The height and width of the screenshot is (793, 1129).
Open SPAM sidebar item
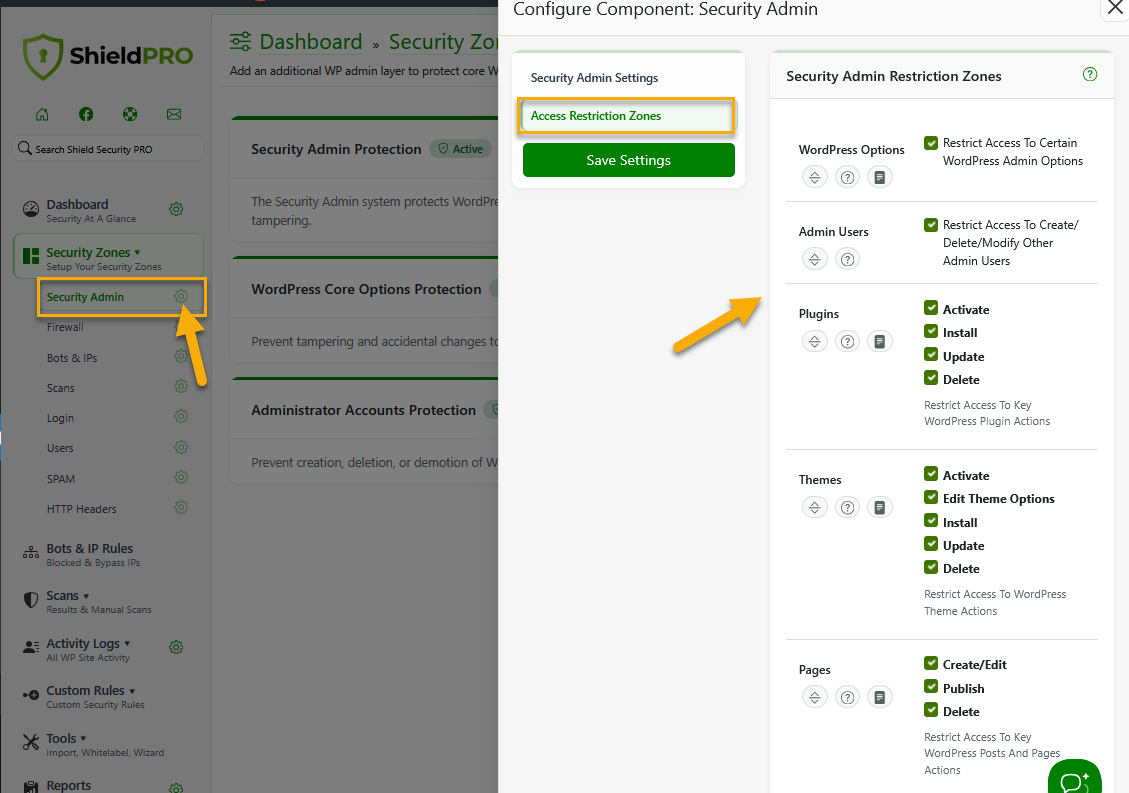pos(60,478)
